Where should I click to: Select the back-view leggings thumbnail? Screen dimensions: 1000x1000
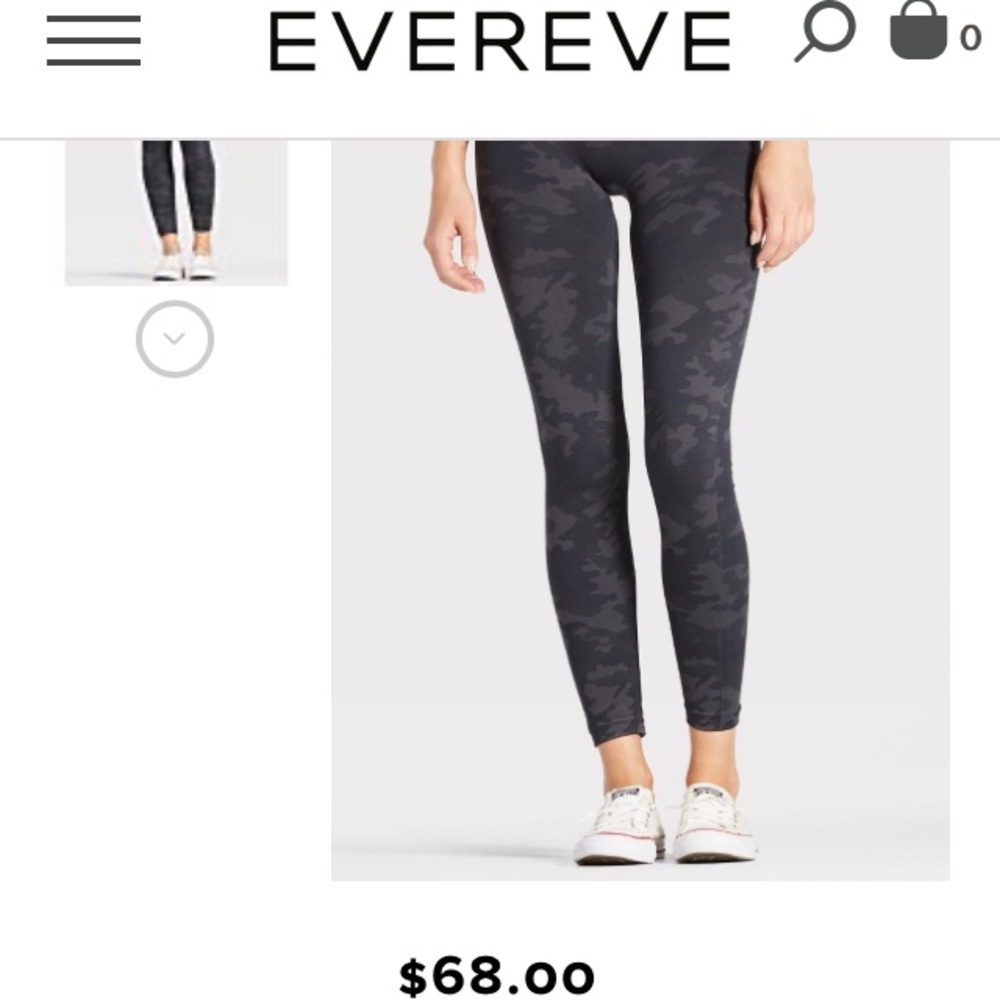[176, 212]
